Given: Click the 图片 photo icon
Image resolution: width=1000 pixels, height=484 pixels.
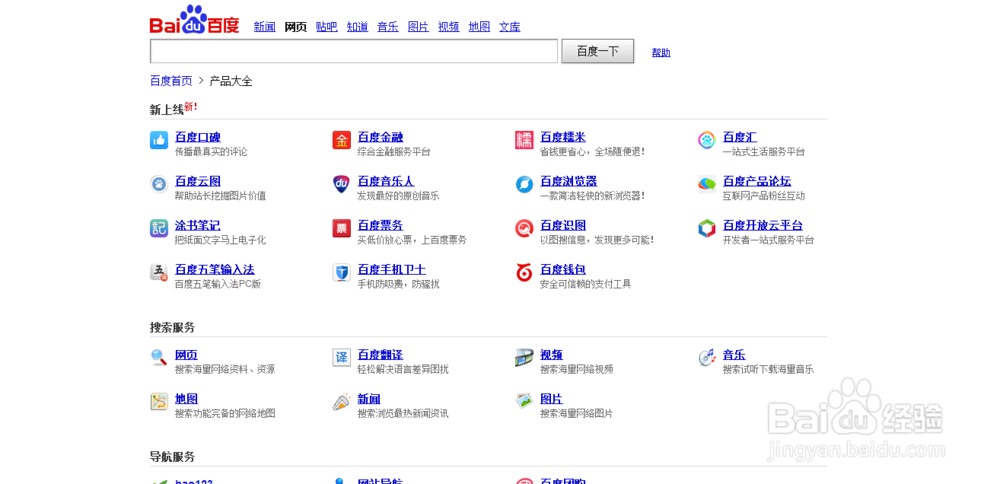Looking at the screenshot, I should coord(524,402).
